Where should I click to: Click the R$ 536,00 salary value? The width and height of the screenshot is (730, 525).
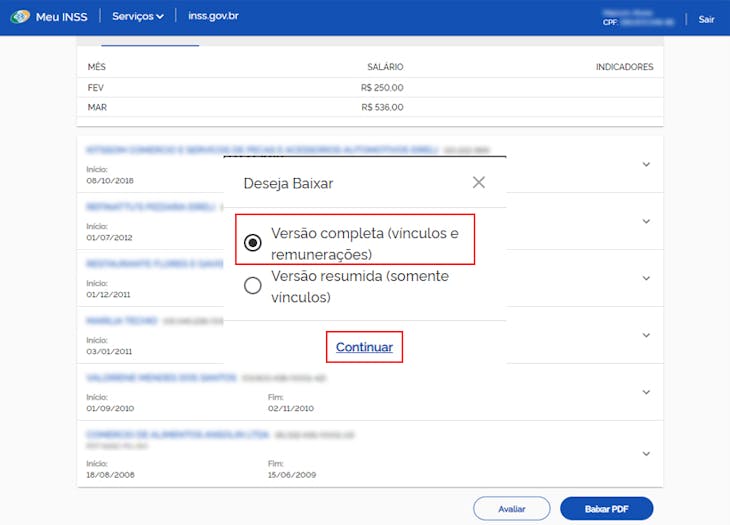tap(382, 107)
